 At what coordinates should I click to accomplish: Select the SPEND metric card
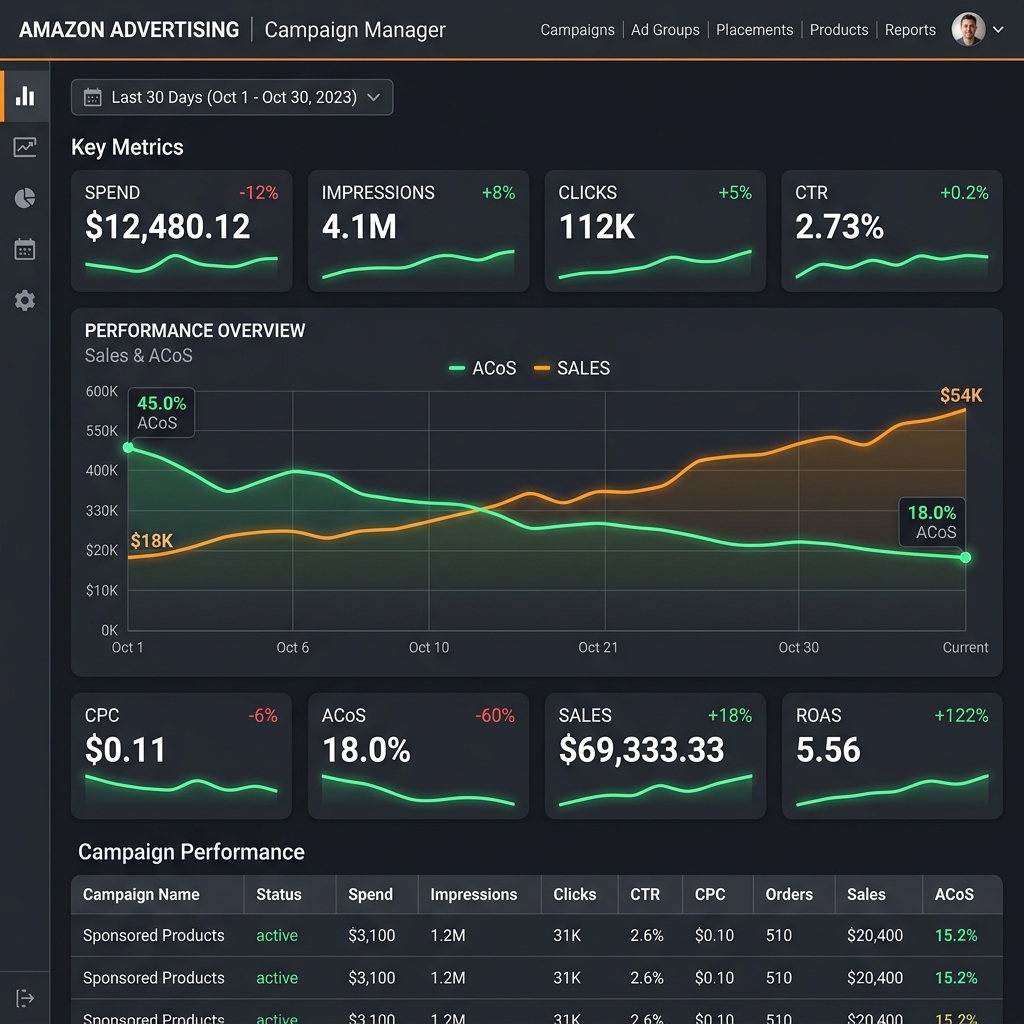[x=182, y=231]
